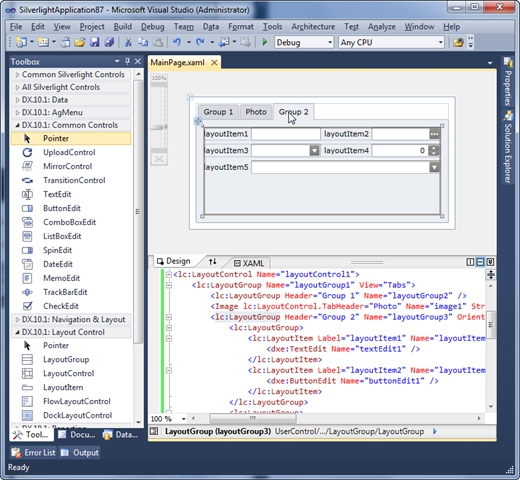The width and height of the screenshot is (520, 480).
Task: Open the Properties side tab
Action: coord(508,82)
